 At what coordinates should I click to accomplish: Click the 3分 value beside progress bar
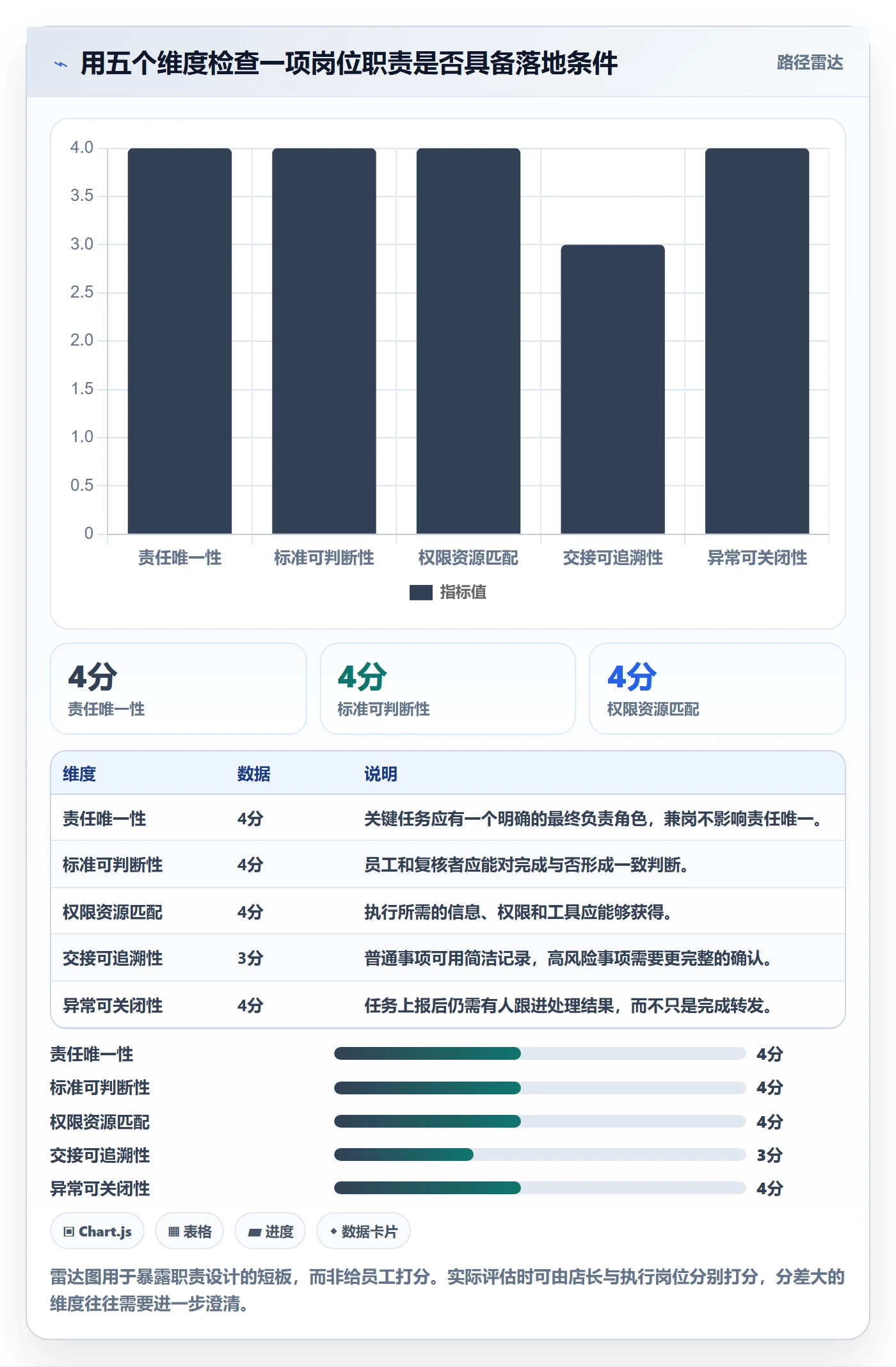point(769,1155)
